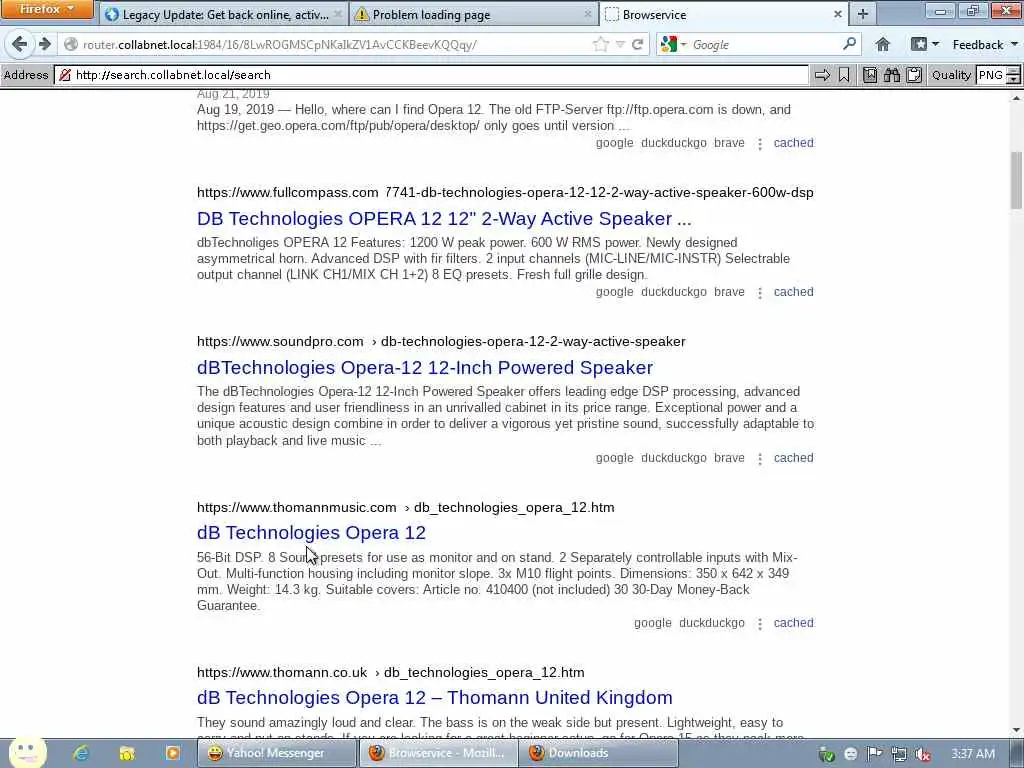Image resolution: width=1024 pixels, height=768 pixels.
Task: Close the Browservice tab
Action: coord(838,14)
